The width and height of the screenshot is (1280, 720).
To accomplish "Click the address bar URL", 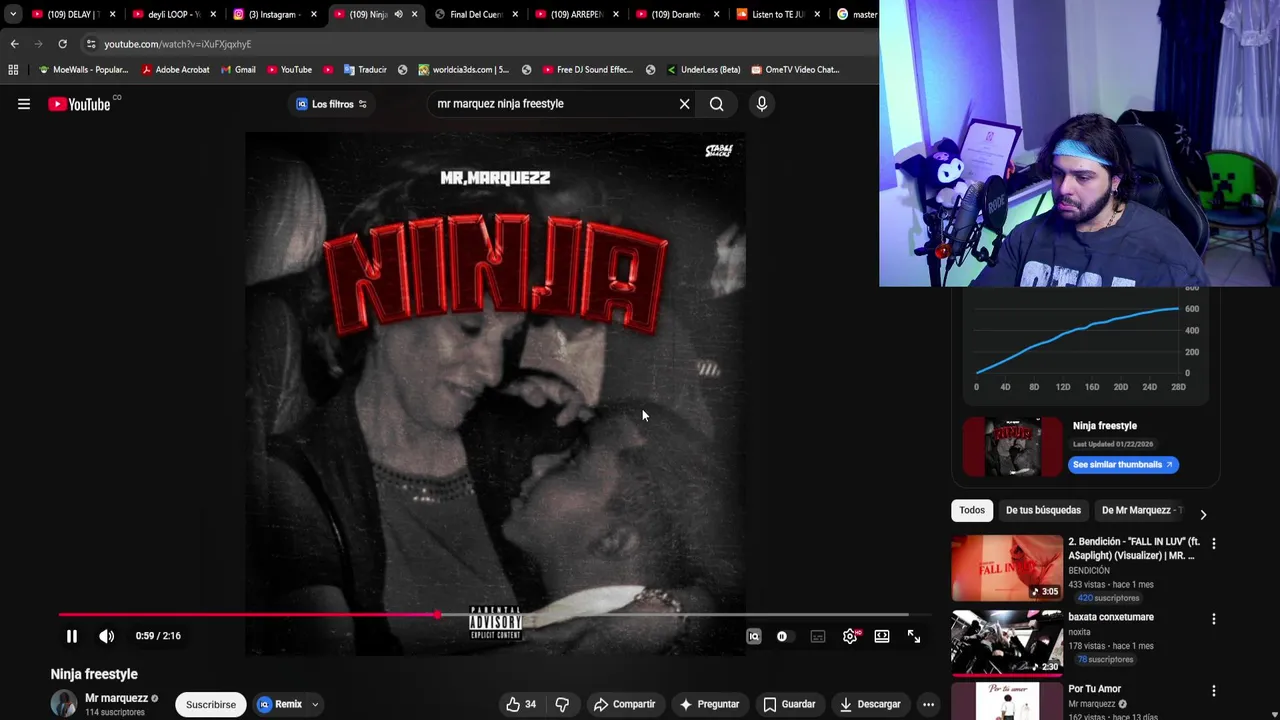I will pyautogui.click(x=177, y=44).
